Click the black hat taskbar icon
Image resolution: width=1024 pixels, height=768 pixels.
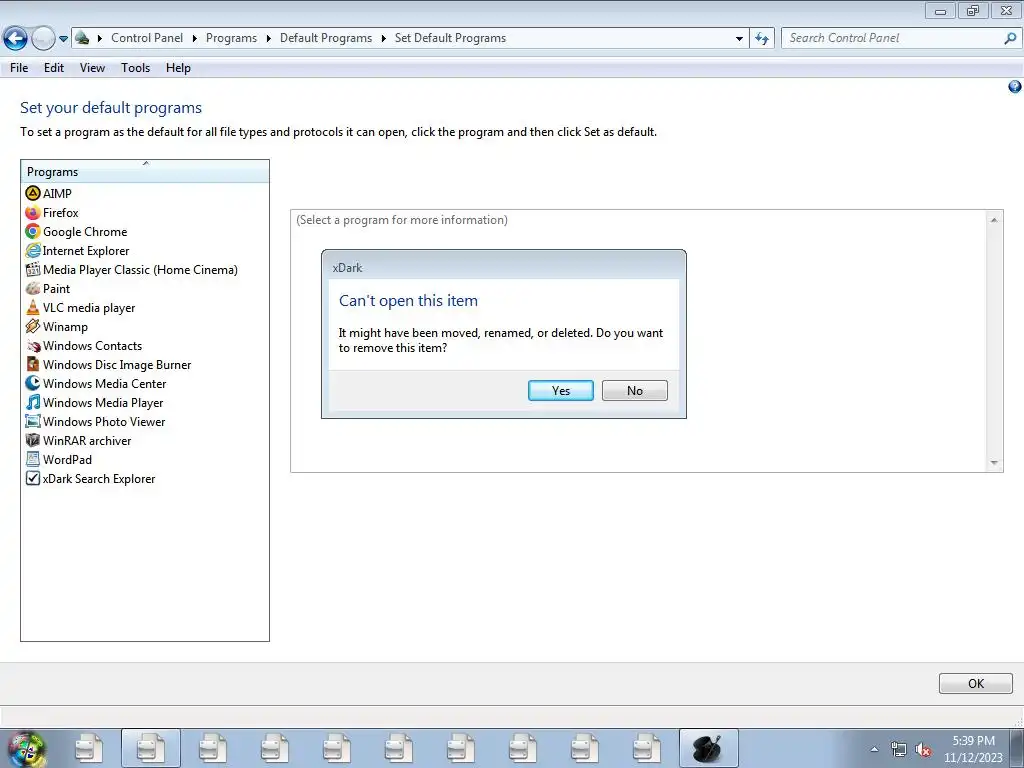tap(709, 748)
